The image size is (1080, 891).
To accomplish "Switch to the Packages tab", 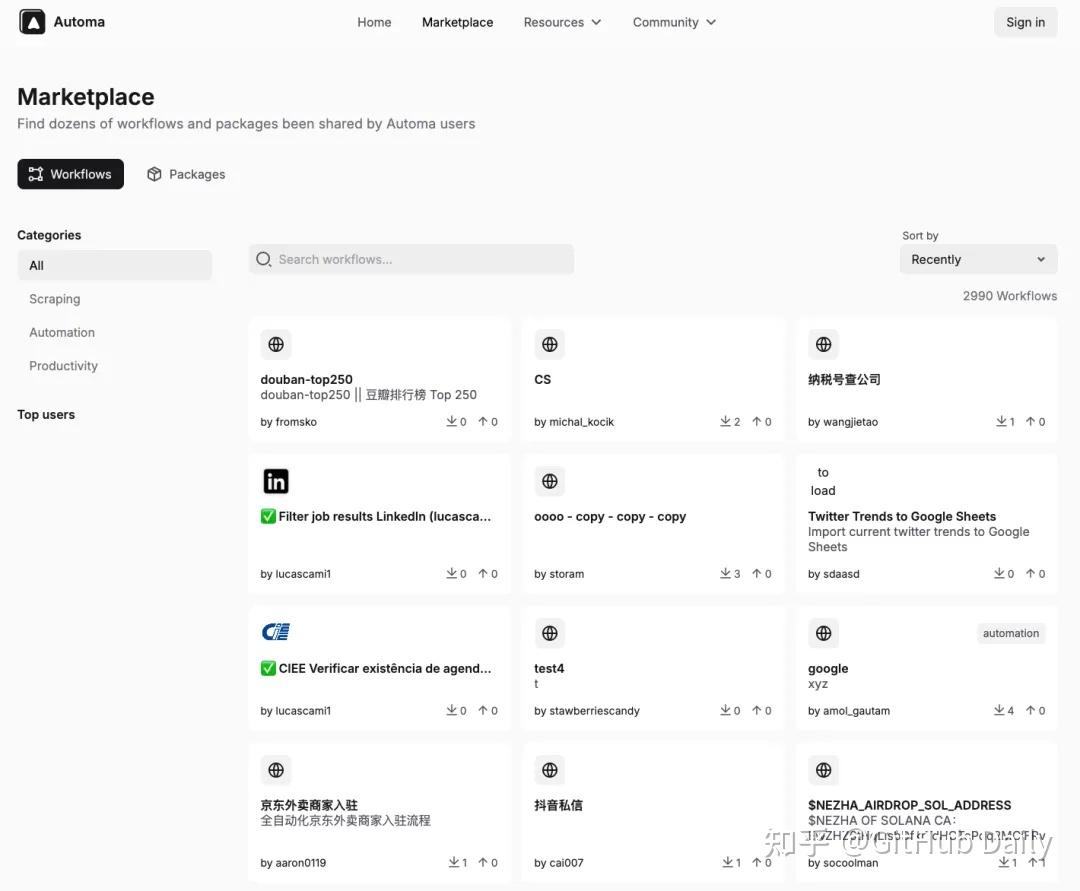I will click(186, 174).
